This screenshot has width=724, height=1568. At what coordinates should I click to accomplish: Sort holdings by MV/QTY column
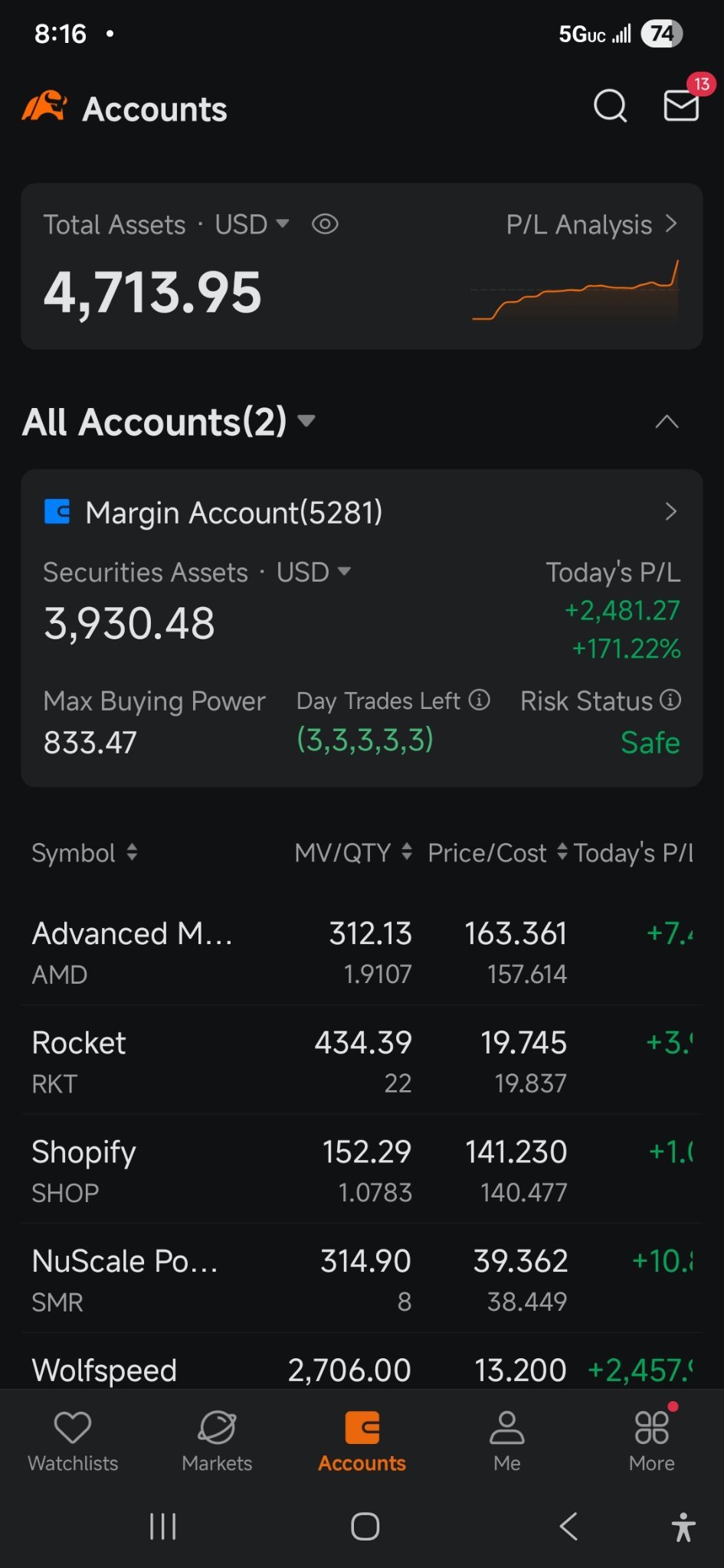(353, 852)
